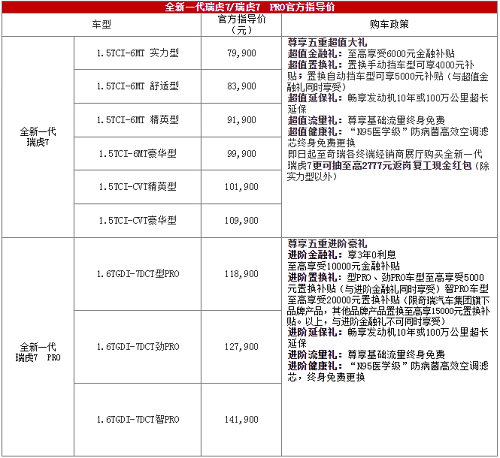Click the price 141,900

[241, 420]
